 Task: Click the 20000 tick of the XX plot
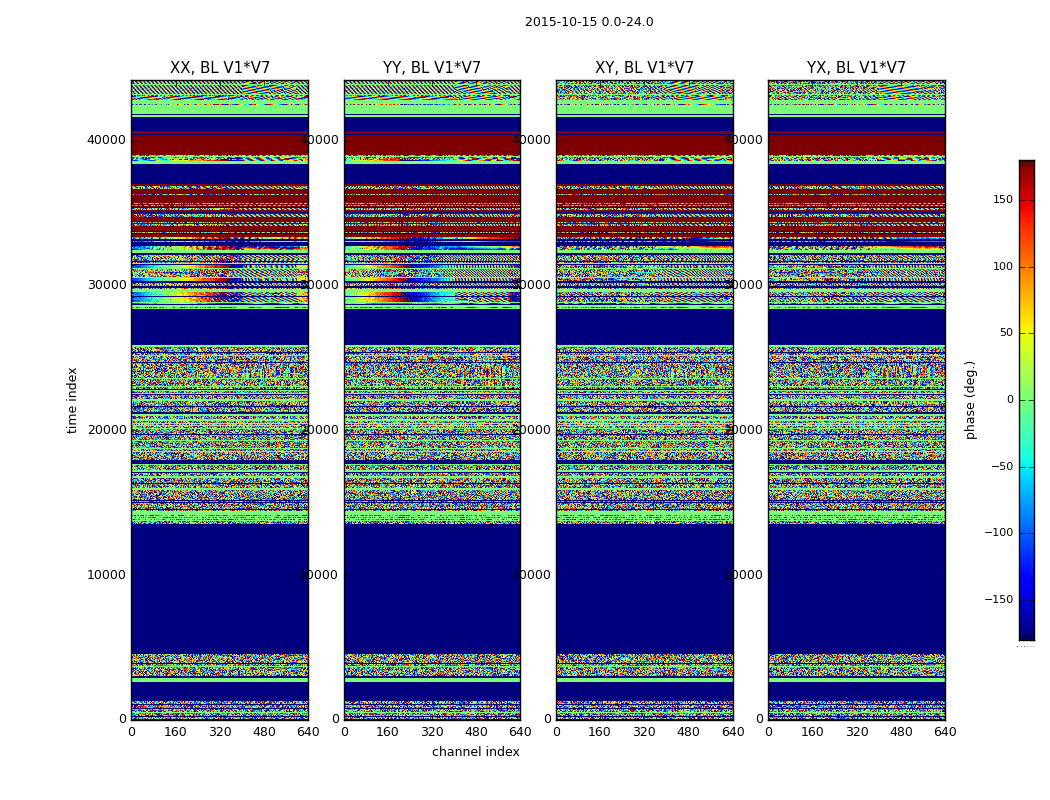click(x=106, y=430)
